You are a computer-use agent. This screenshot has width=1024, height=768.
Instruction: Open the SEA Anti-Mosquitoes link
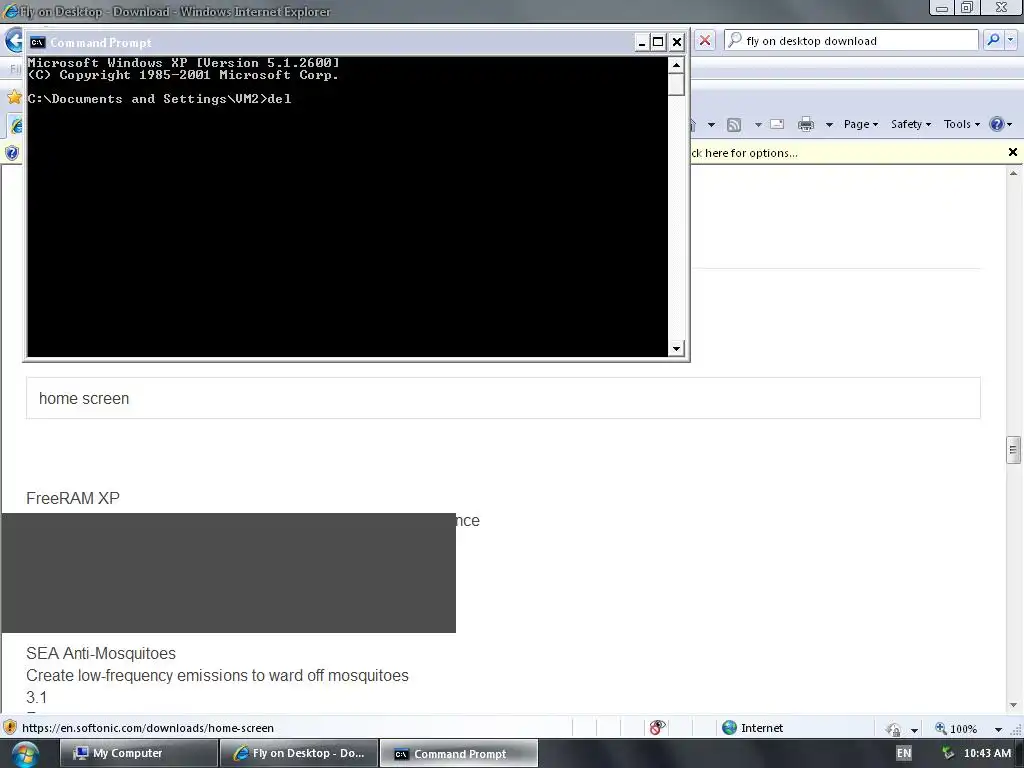[x=101, y=654]
